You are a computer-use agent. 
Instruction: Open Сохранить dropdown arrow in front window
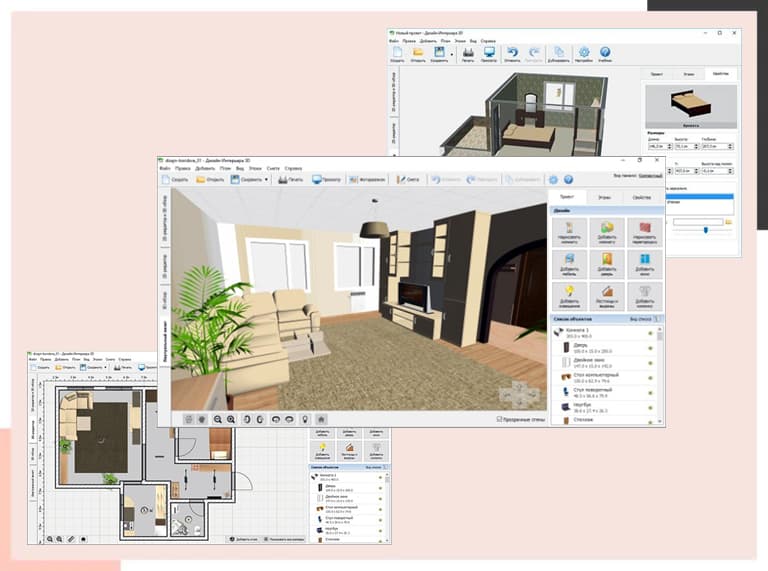click(x=266, y=180)
